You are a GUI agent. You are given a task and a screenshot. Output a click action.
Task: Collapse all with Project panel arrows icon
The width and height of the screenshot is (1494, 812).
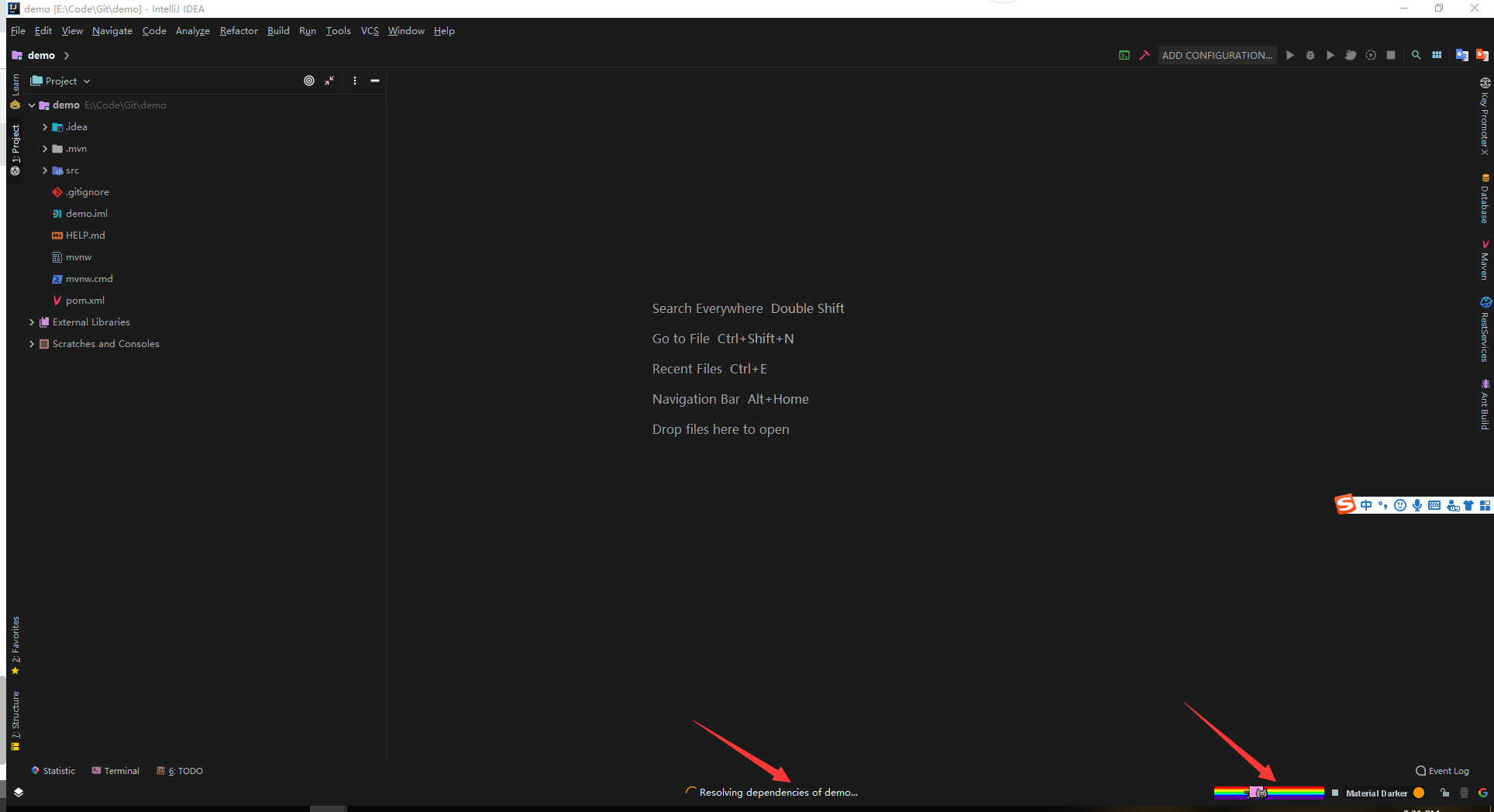(329, 81)
